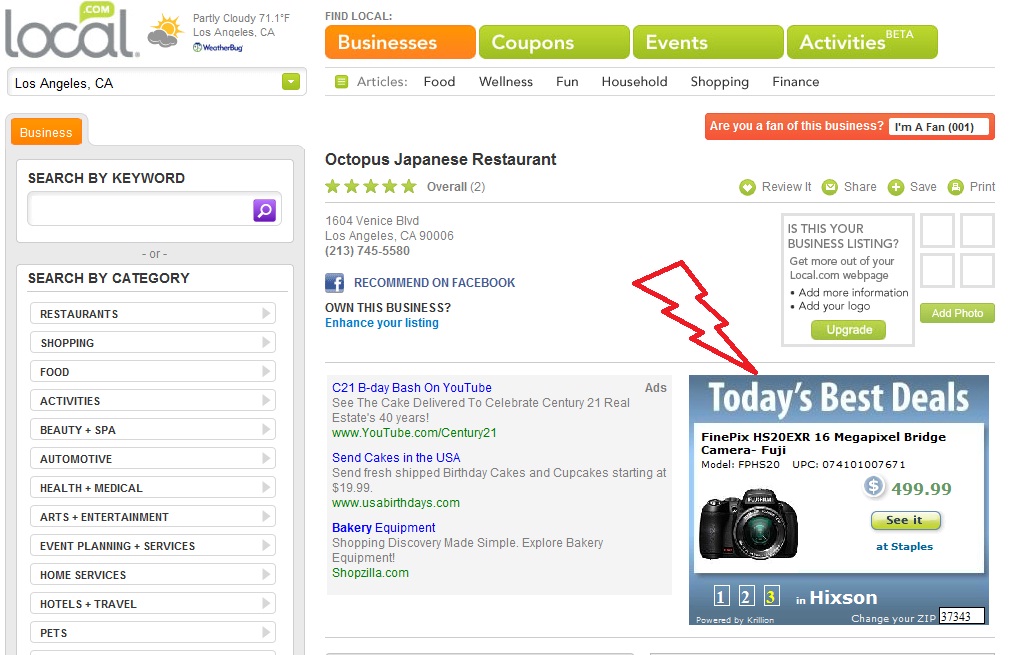Expand the Restaurants category
The height and width of the screenshot is (655, 1013).
pyautogui.click(x=152, y=313)
